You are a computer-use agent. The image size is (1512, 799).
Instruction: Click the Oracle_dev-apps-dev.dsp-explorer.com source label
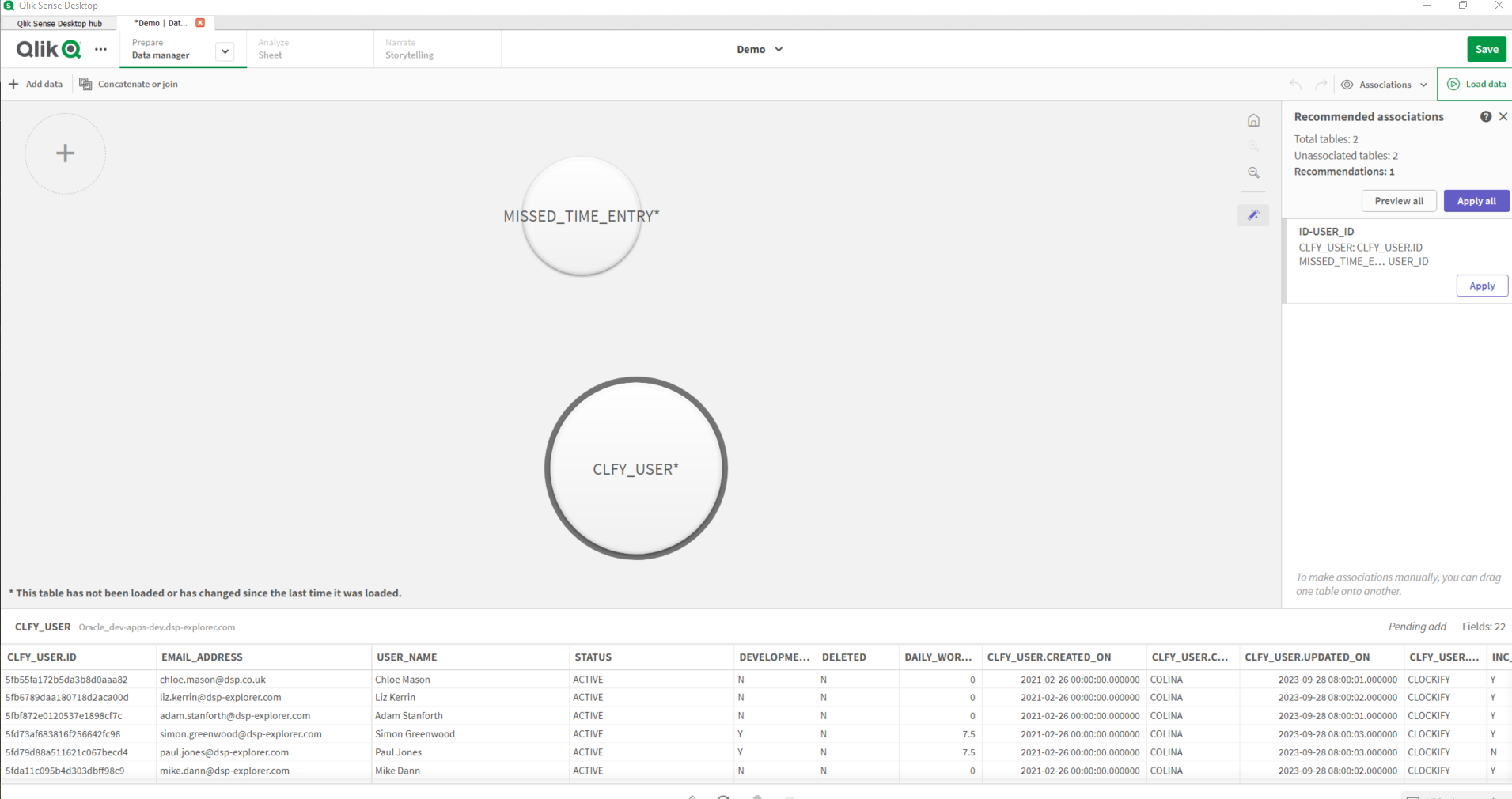click(x=157, y=627)
